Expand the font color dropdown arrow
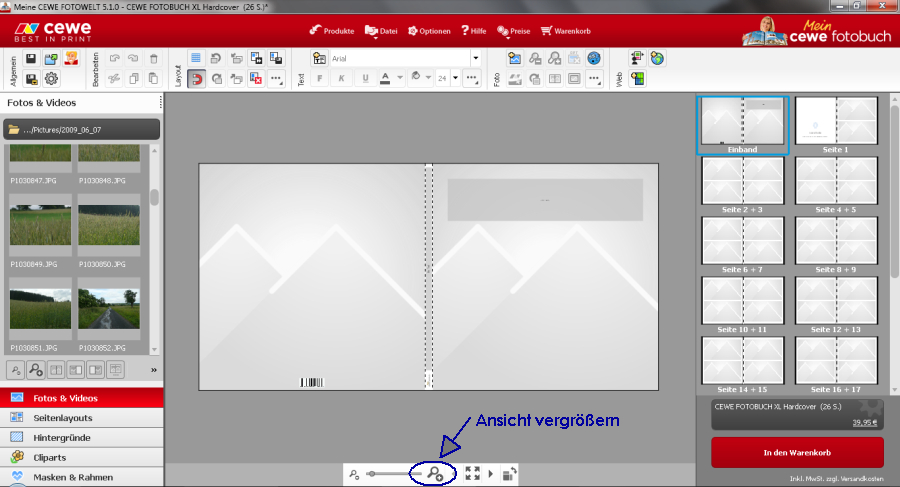 pos(400,78)
